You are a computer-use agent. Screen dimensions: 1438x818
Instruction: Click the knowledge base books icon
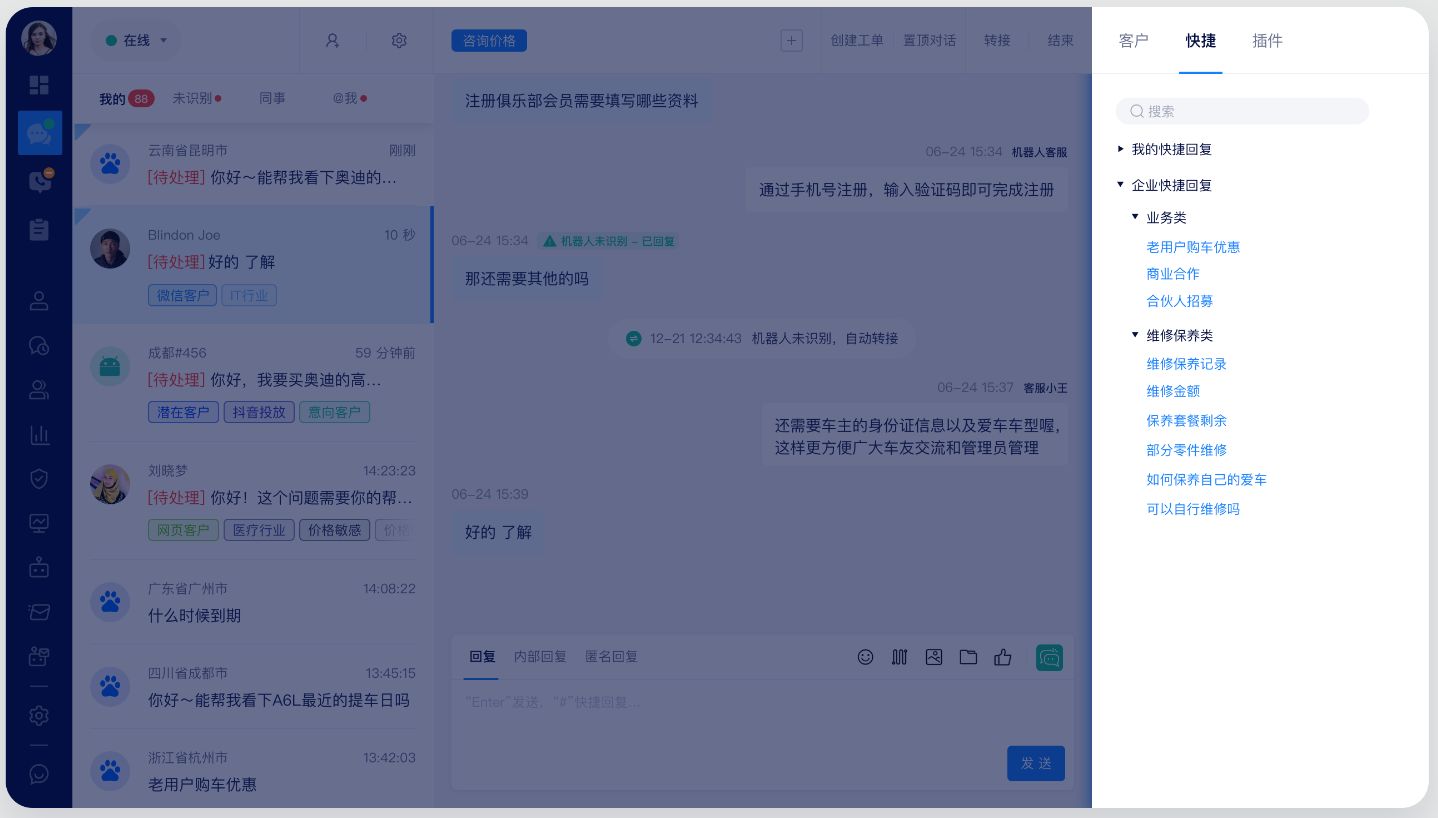pos(900,657)
